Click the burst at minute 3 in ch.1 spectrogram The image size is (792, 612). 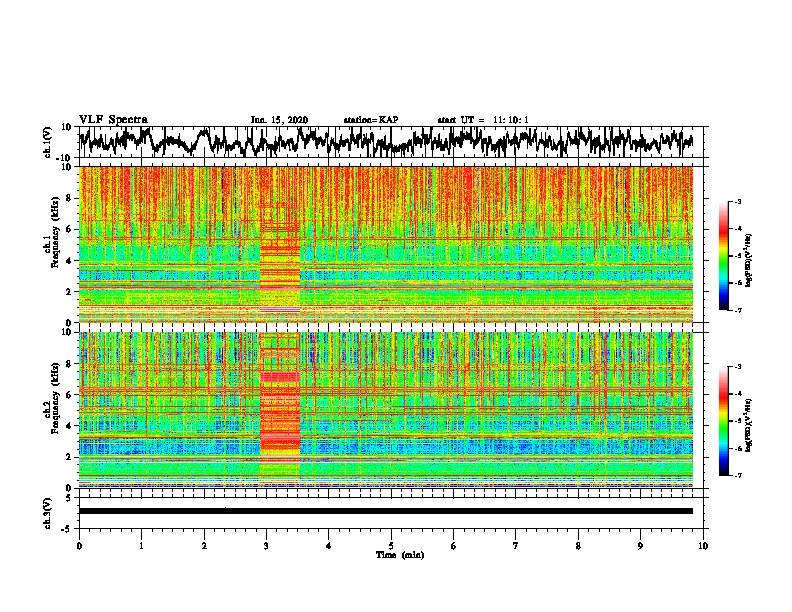coord(280,244)
